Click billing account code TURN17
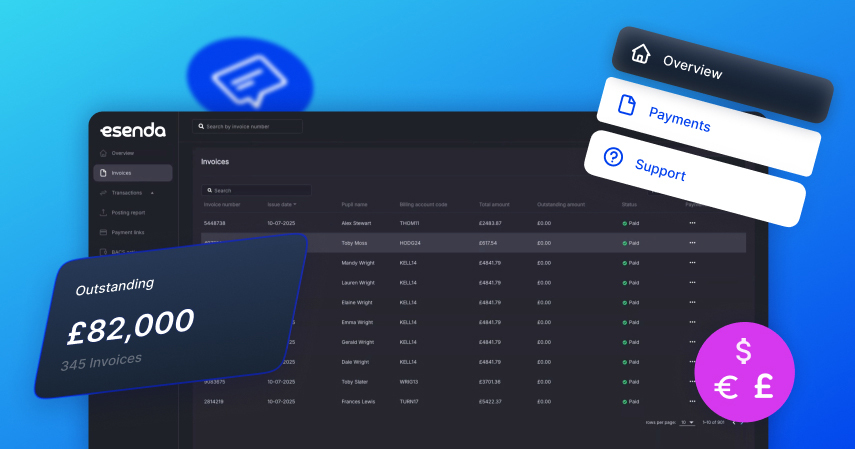Image resolution: width=855 pixels, height=449 pixels. (x=409, y=402)
